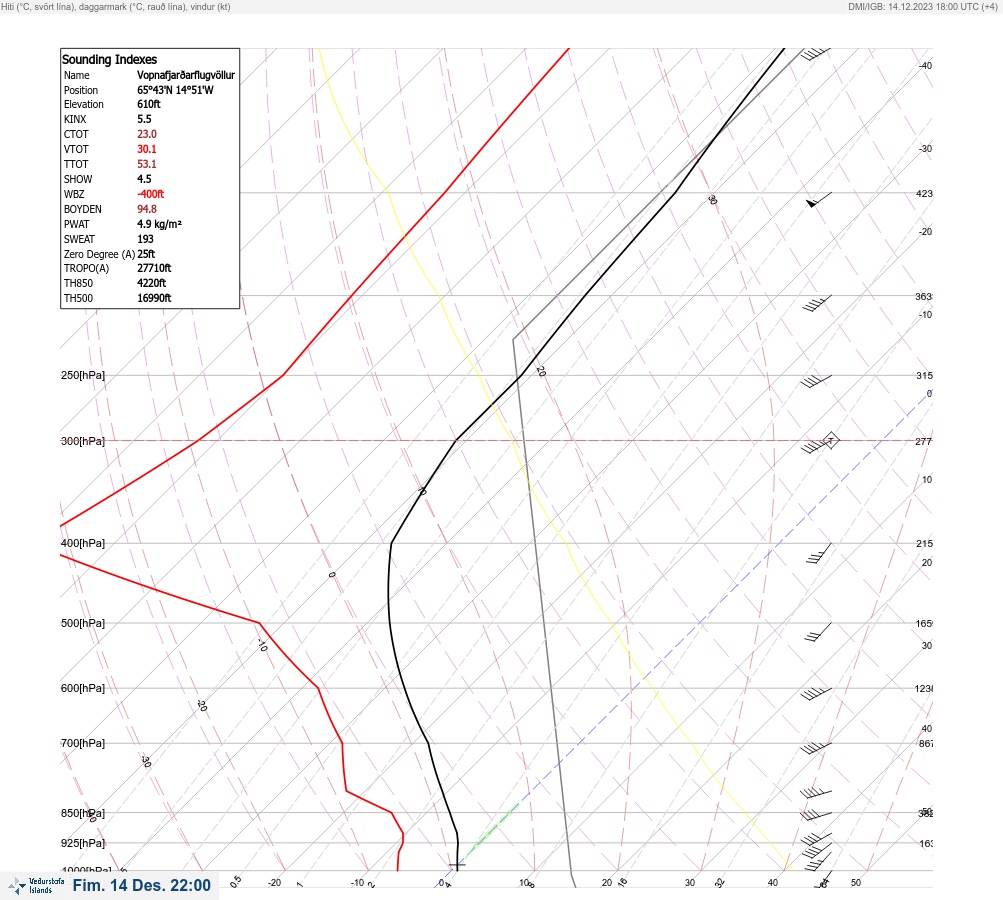Click the WBZ value -400ft
1003x900 pixels.
point(151,194)
